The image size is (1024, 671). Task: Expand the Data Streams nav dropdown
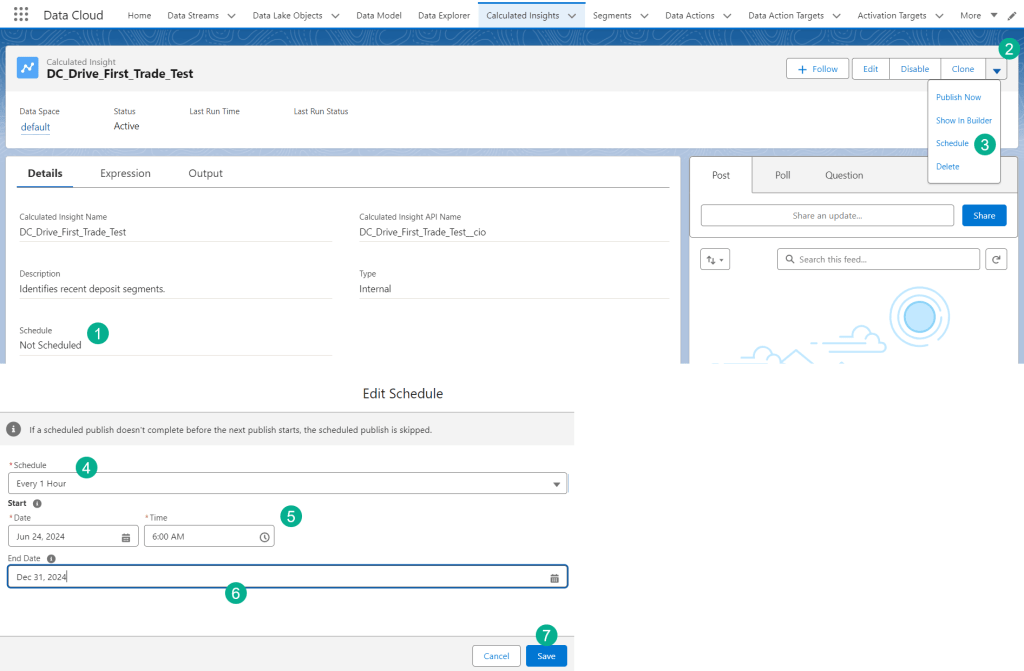pos(231,16)
